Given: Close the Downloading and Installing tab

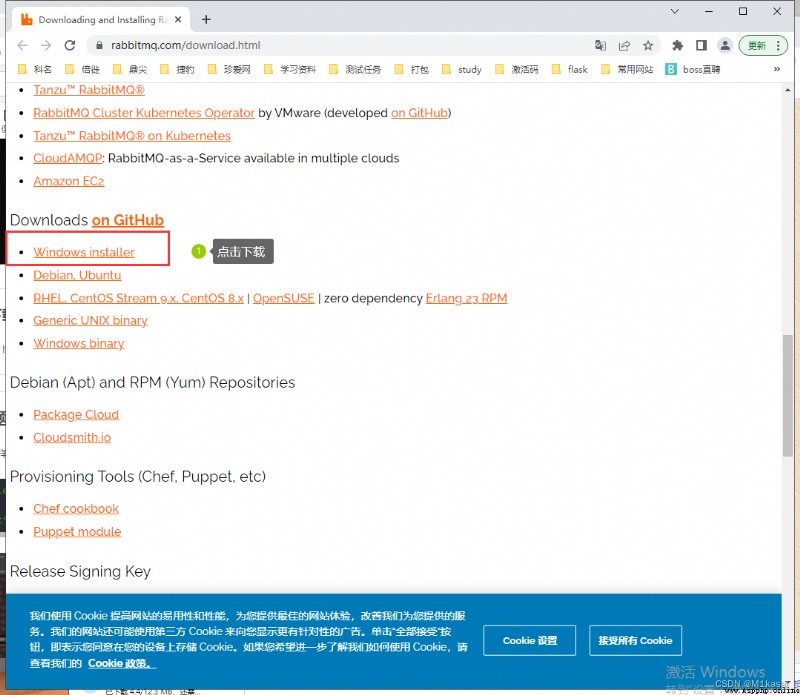Looking at the screenshot, I should (178, 19).
